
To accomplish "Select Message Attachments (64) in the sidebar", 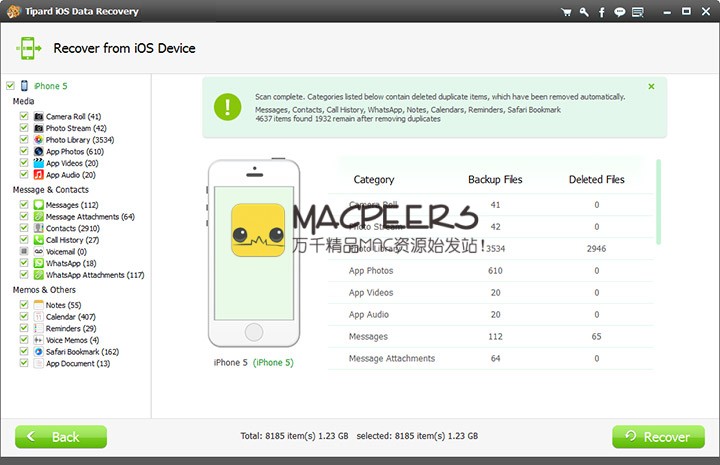I will (x=90, y=217).
